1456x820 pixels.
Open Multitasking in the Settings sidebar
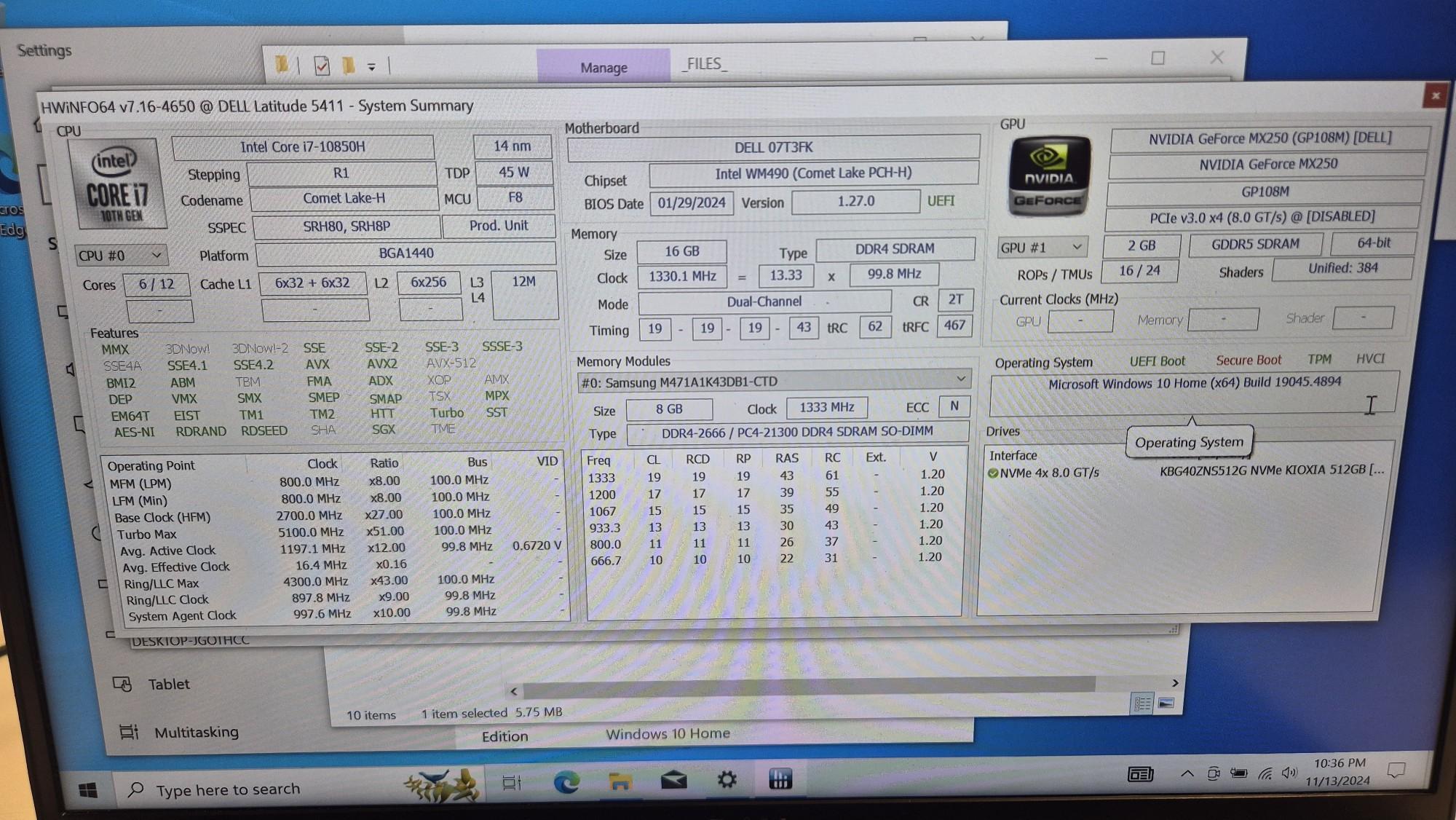[x=179, y=732]
